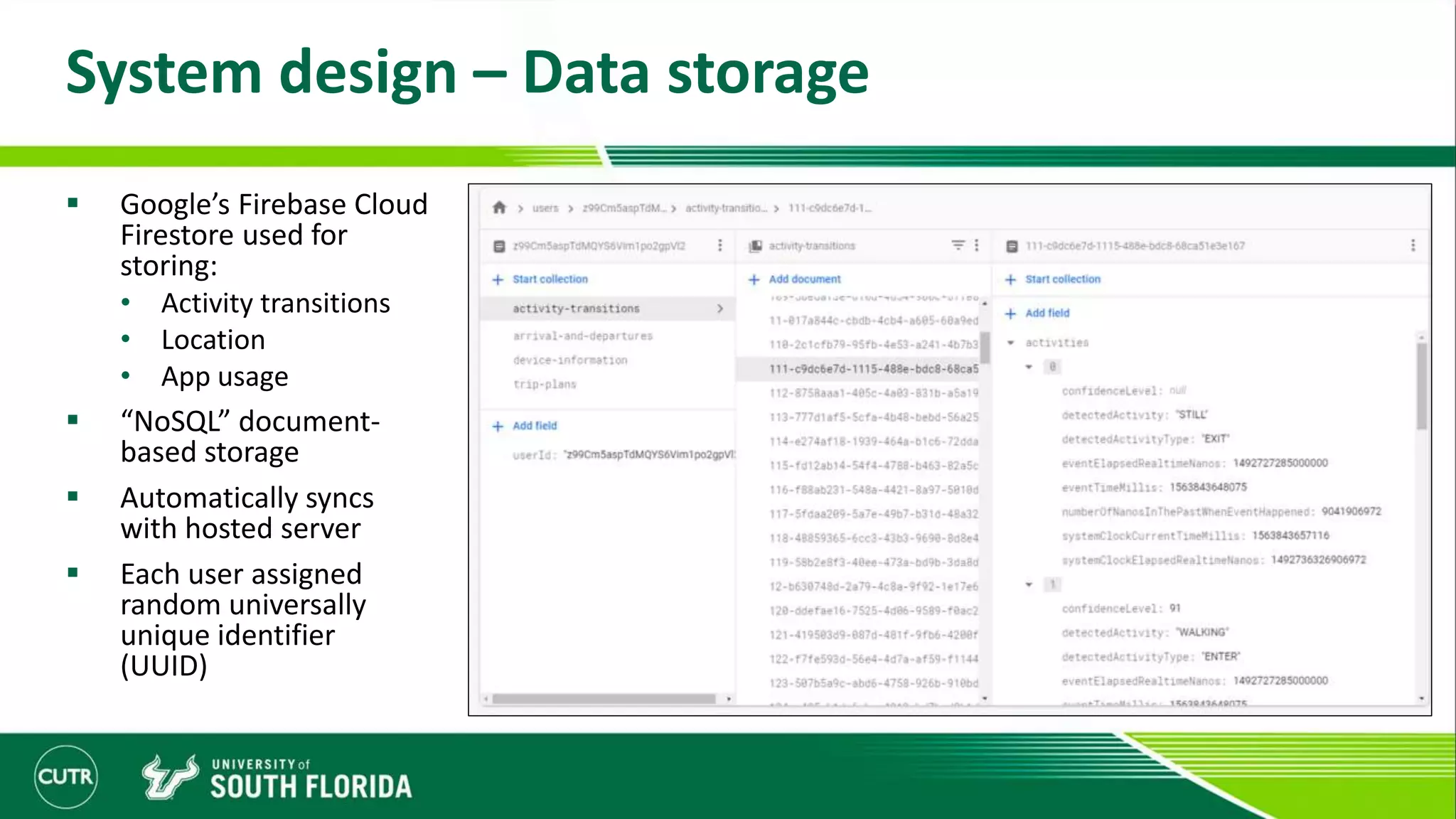
Task: Click Add field above the userId field
Action: click(525, 426)
